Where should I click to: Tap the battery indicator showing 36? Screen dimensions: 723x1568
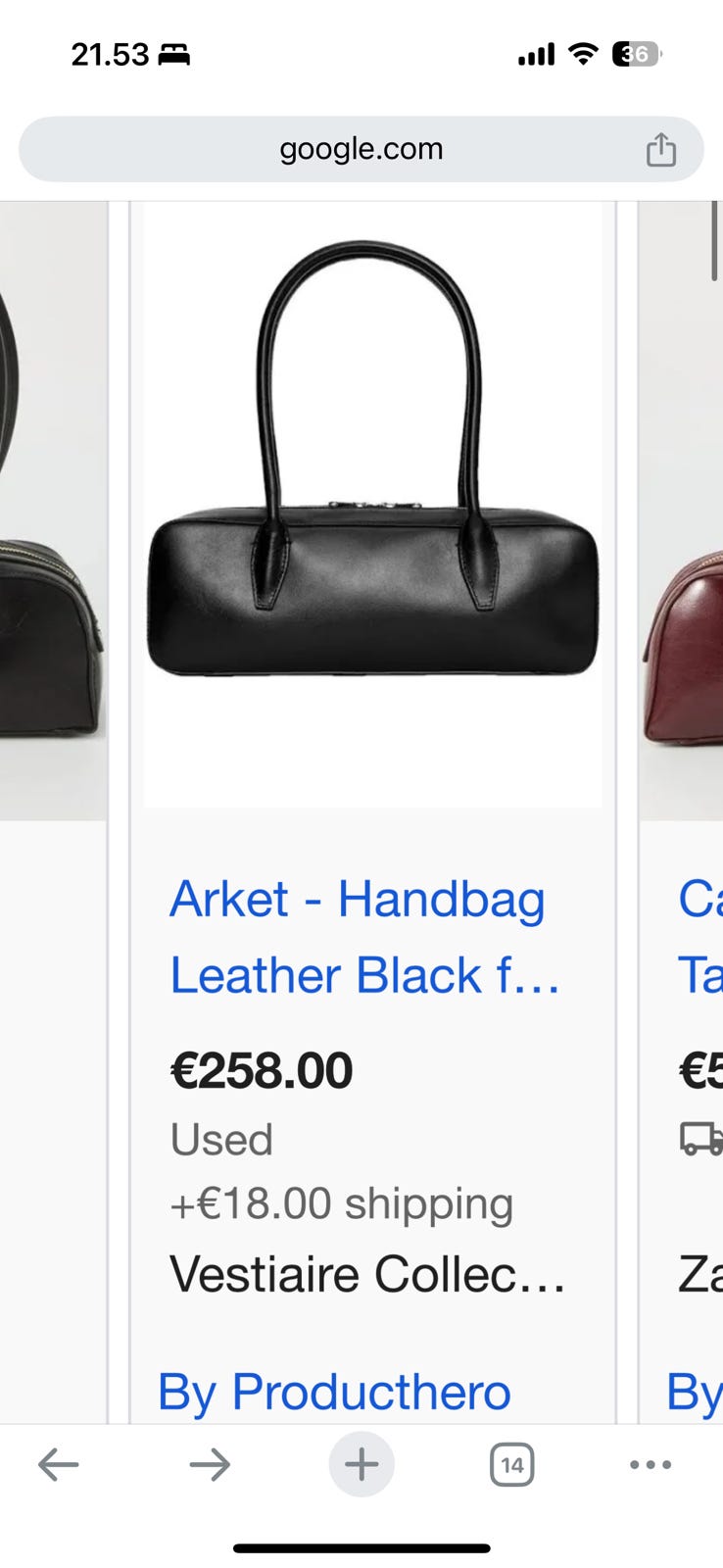tap(637, 55)
